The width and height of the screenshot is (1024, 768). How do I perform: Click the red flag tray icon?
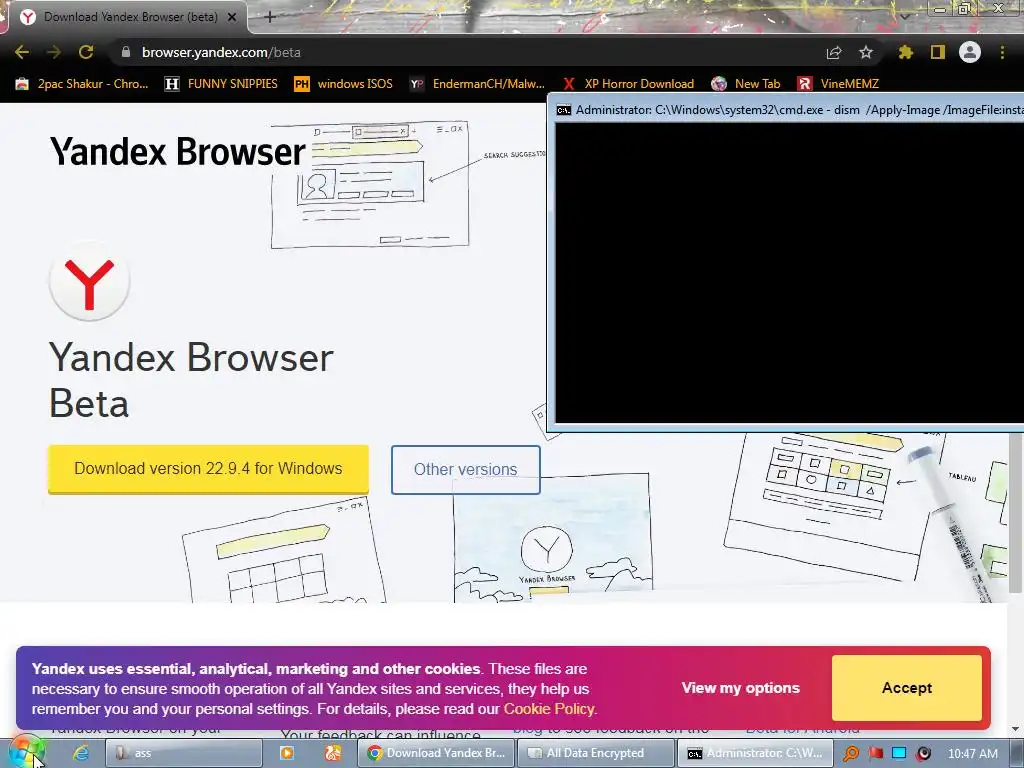click(875, 754)
